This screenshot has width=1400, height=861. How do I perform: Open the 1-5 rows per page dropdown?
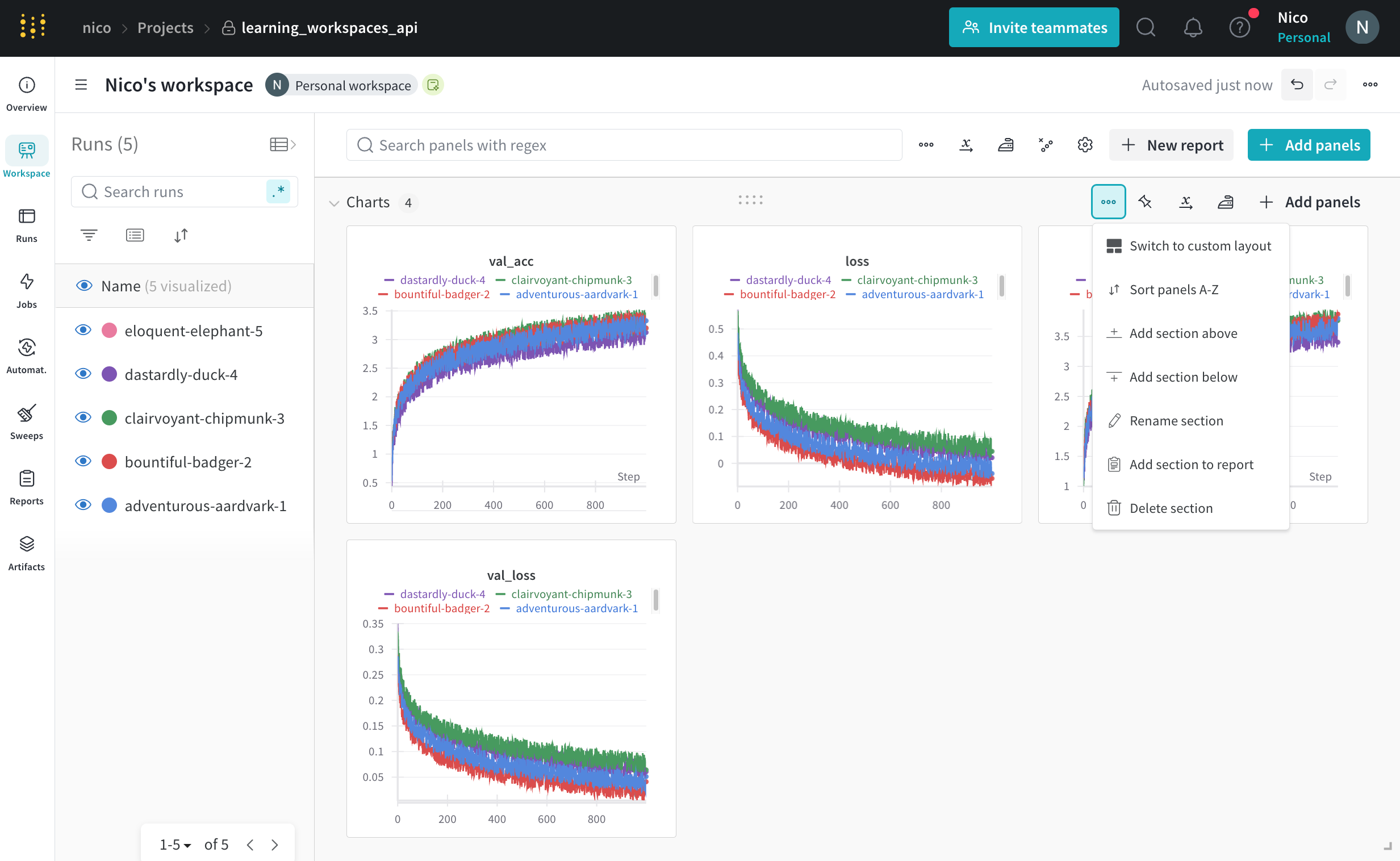(175, 845)
